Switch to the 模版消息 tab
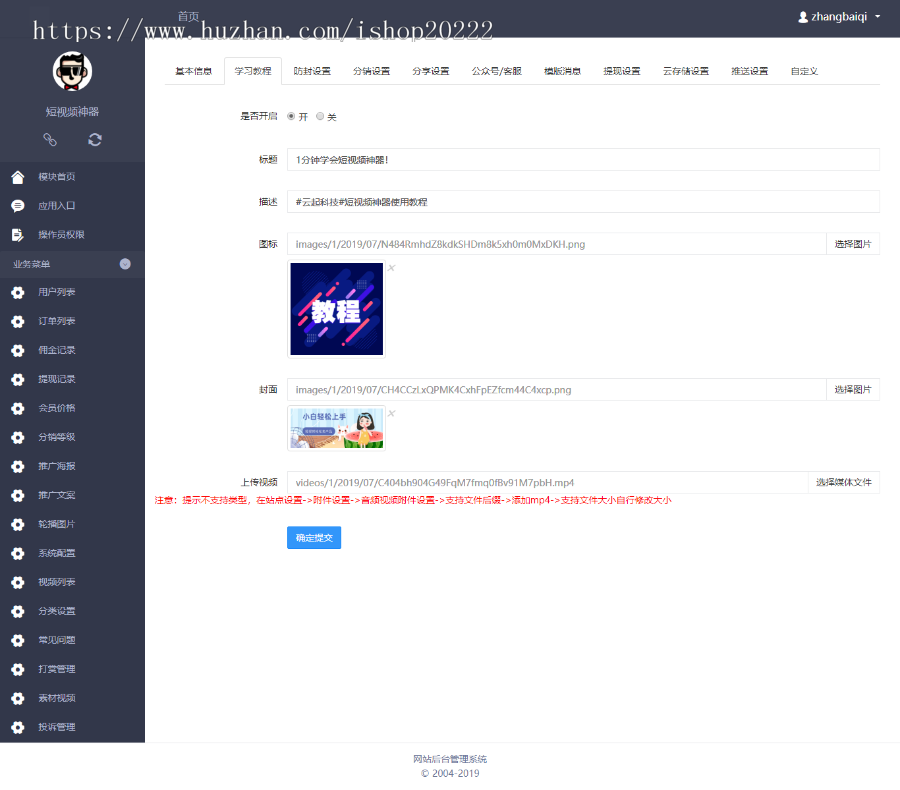 (x=562, y=71)
